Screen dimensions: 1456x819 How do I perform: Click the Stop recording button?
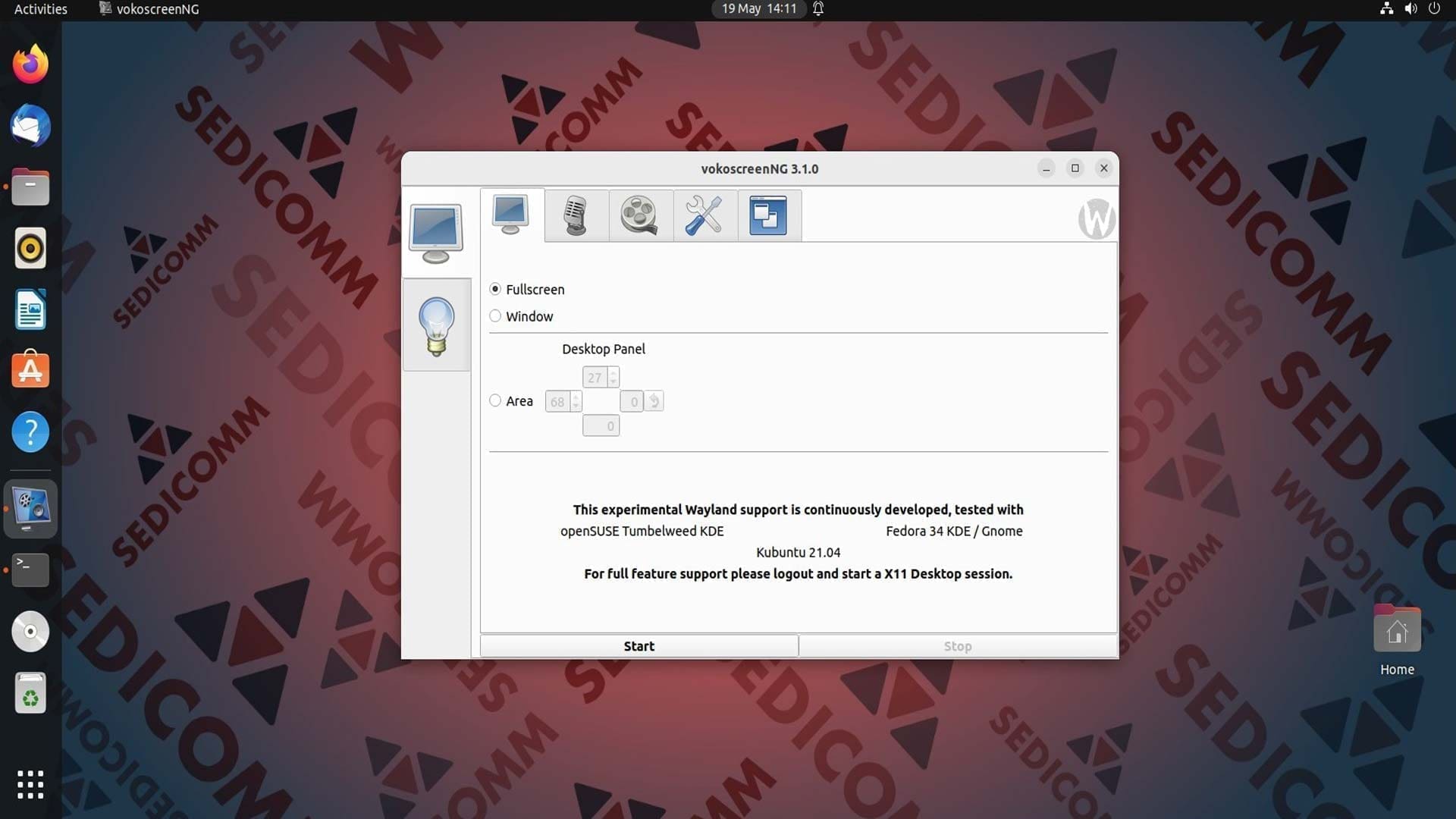958,646
